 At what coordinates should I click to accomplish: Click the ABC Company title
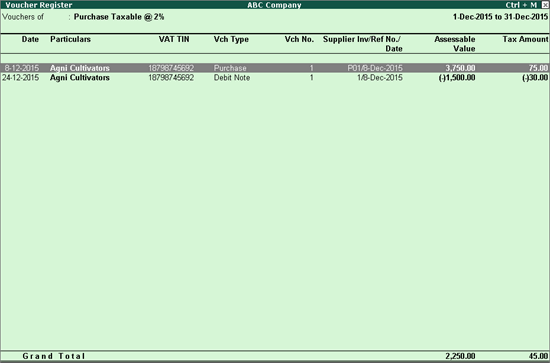(x=274, y=5)
